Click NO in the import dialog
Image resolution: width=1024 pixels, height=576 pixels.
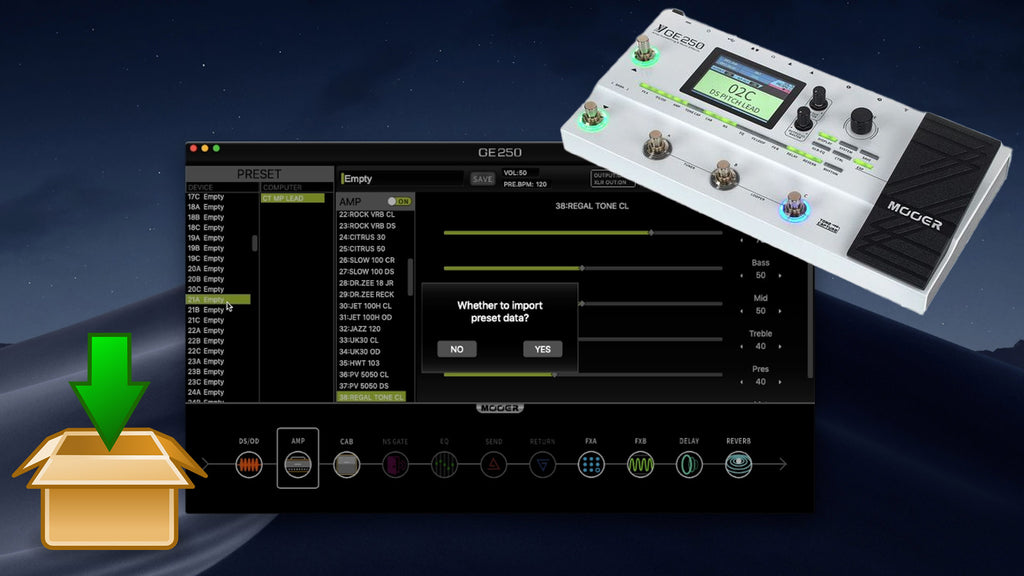(x=456, y=349)
